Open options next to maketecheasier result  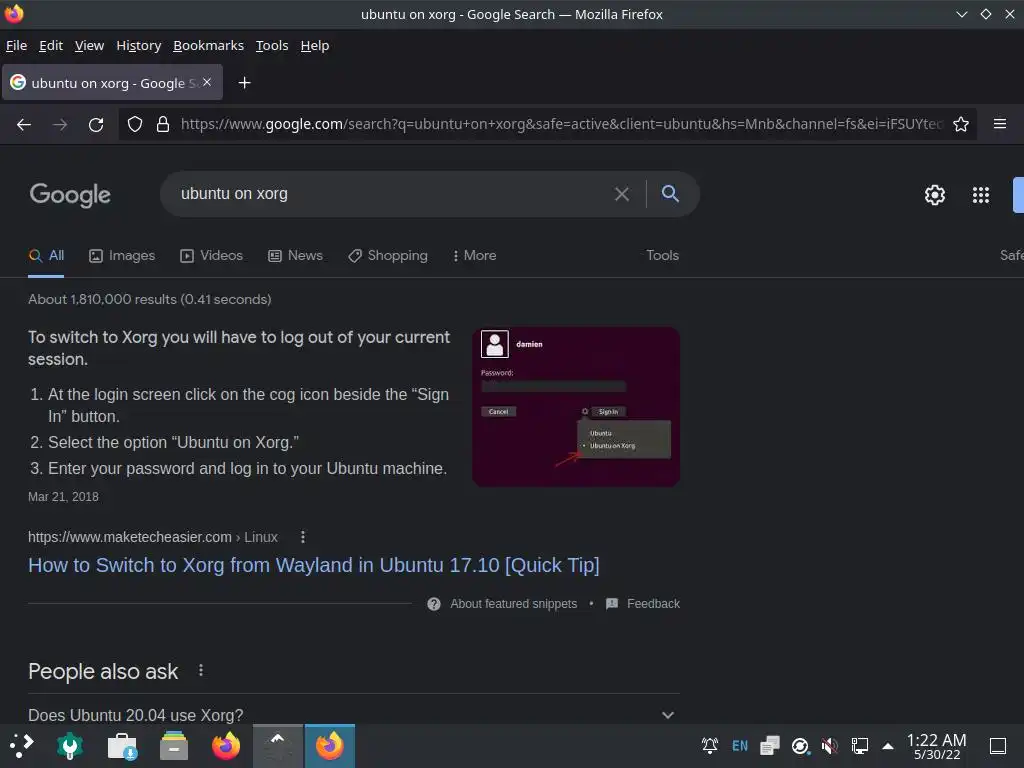tap(302, 537)
